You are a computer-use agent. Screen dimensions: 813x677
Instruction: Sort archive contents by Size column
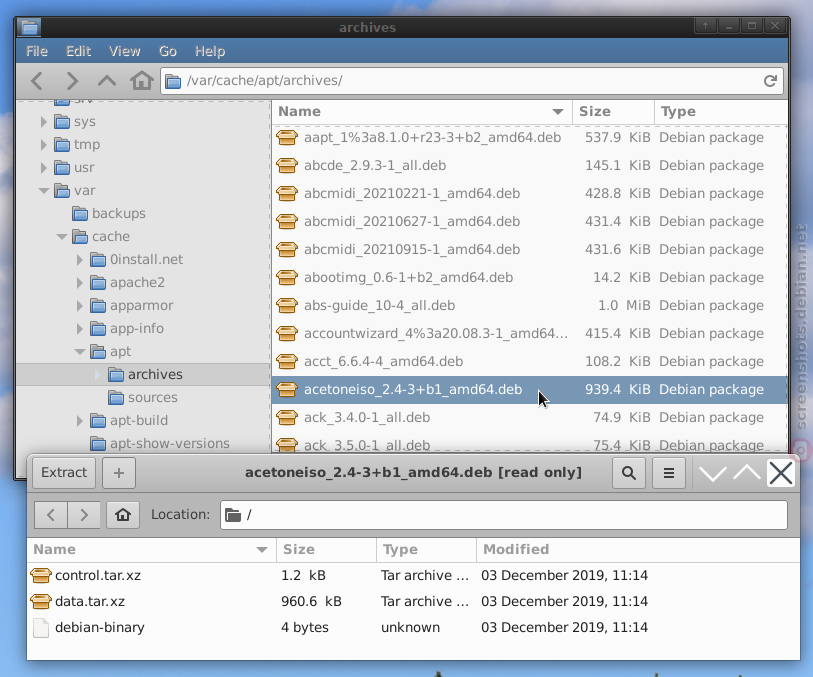click(x=327, y=549)
